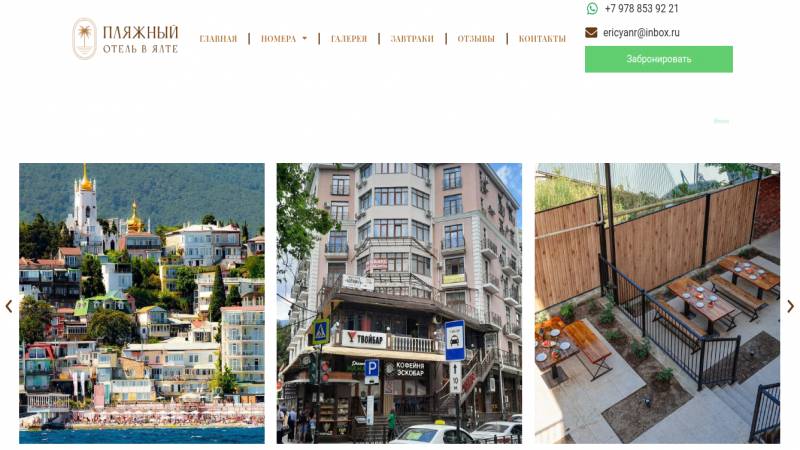Click the palm tree hotel logo
The height and width of the screenshot is (450, 800).
(x=84, y=39)
